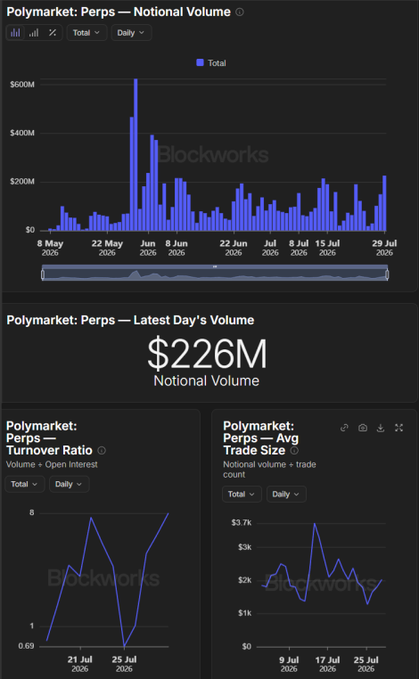Click info icon next to Avg Trade Size
Viewport: 419px width, 679px height.
tap(294, 450)
